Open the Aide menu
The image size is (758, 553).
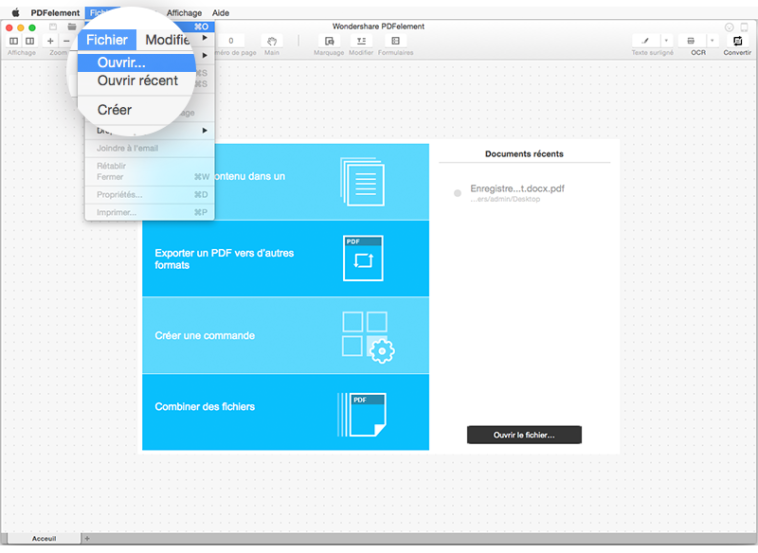point(220,13)
